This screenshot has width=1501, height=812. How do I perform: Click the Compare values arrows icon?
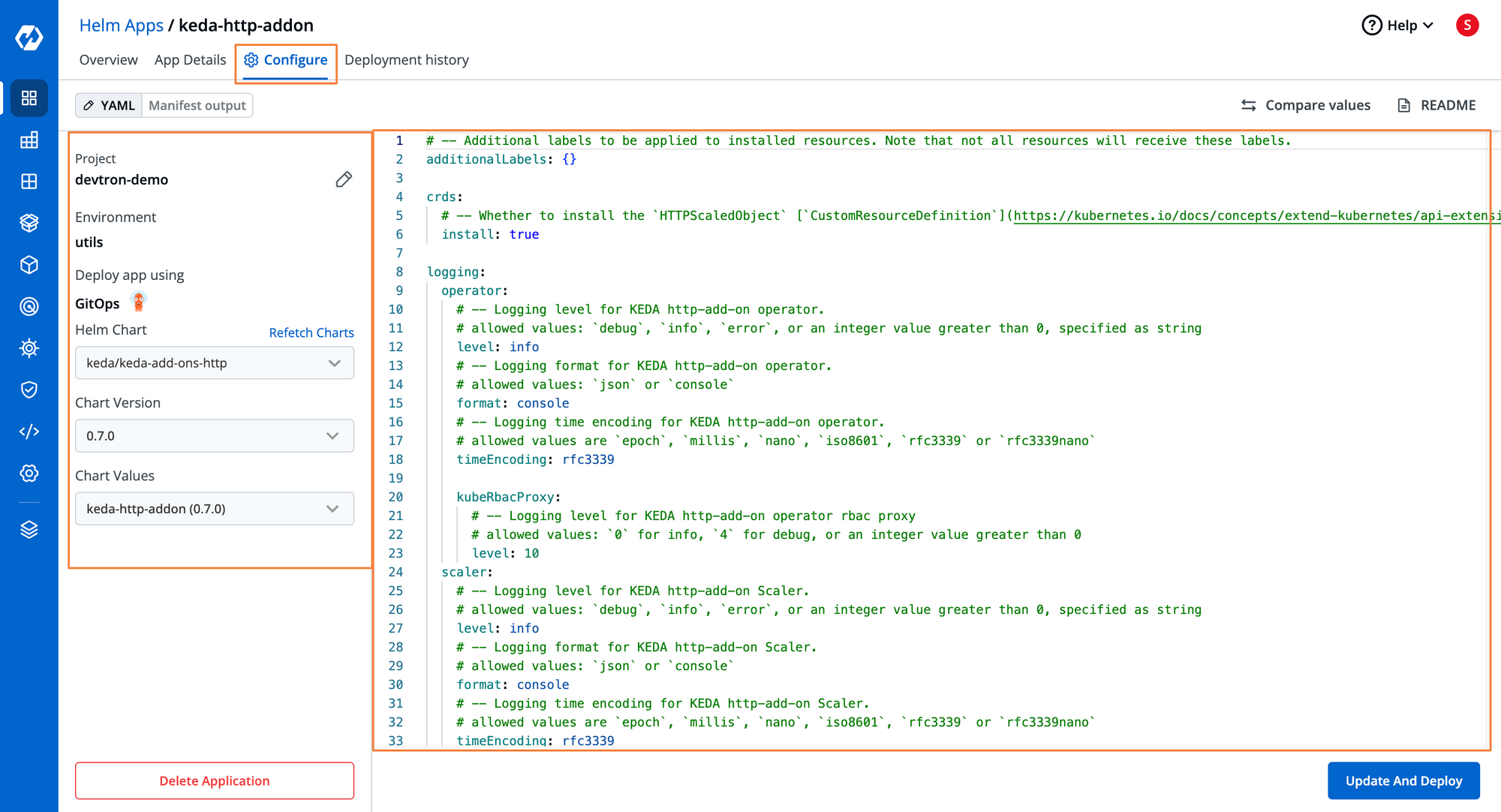(x=1249, y=106)
